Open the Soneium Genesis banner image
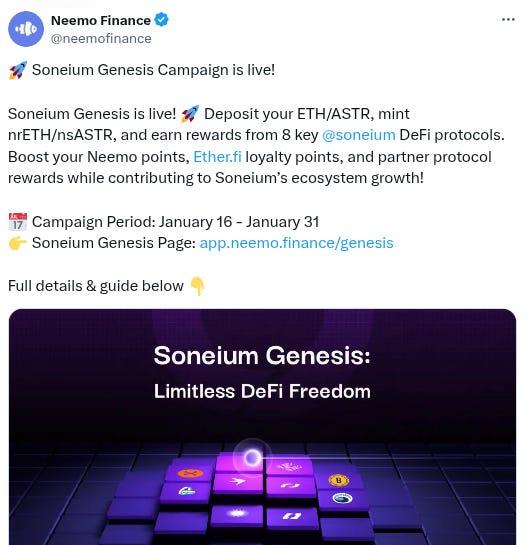This screenshot has height=545, width=530. pos(262,427)
